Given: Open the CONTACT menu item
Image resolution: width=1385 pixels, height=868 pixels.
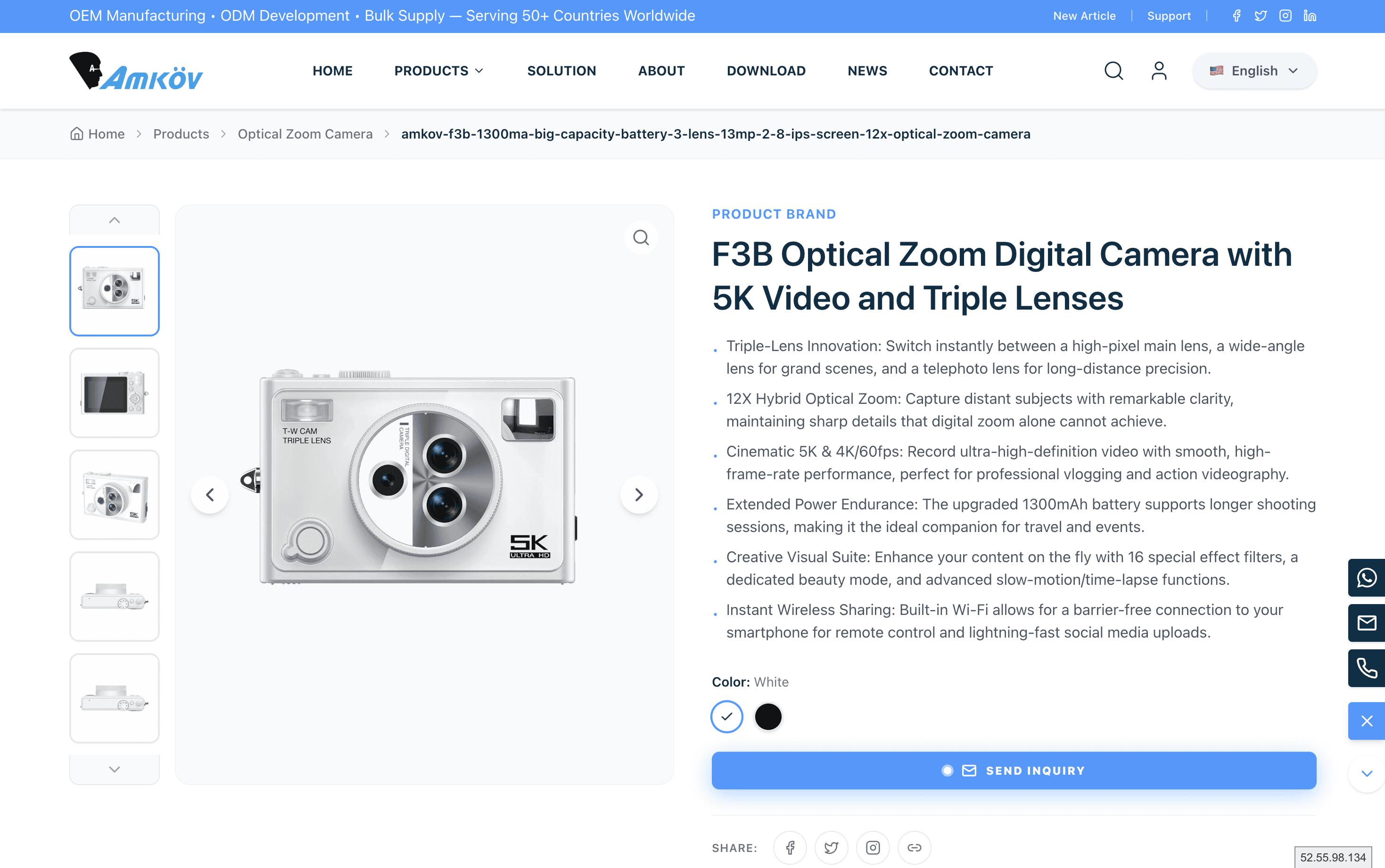Looking at the screenshot, I should tap(961, 71).
